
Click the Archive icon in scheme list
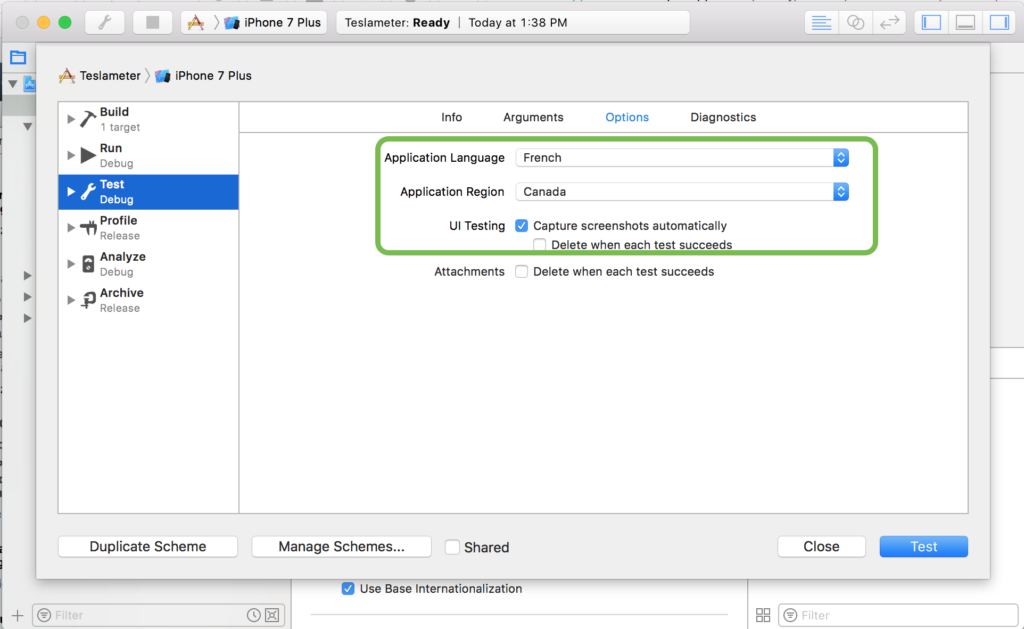point(88,300)
